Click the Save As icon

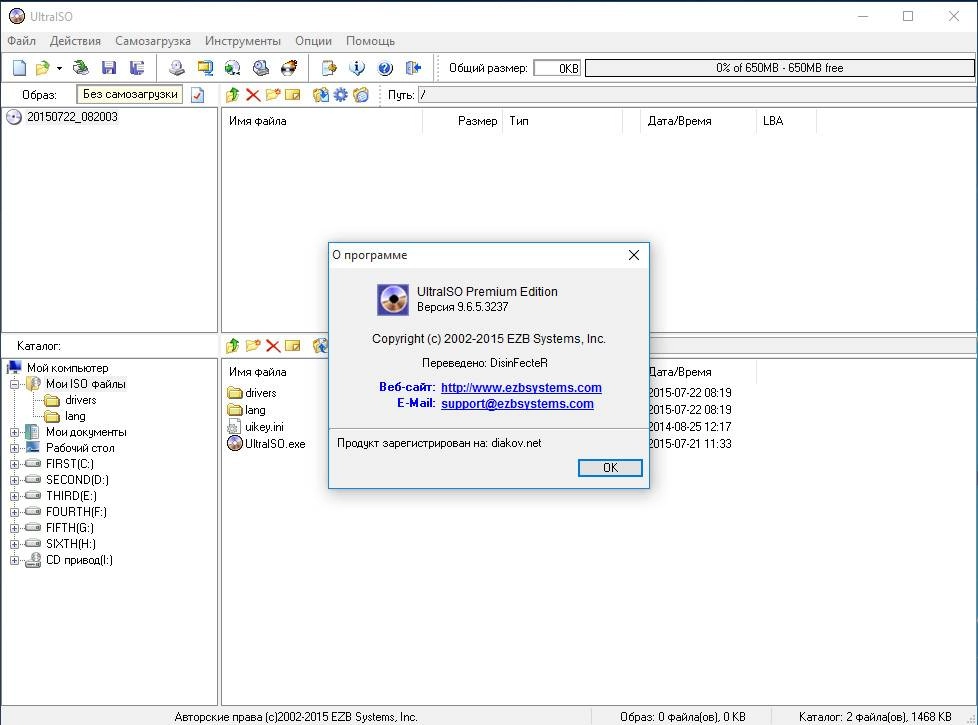click(137, 67)
